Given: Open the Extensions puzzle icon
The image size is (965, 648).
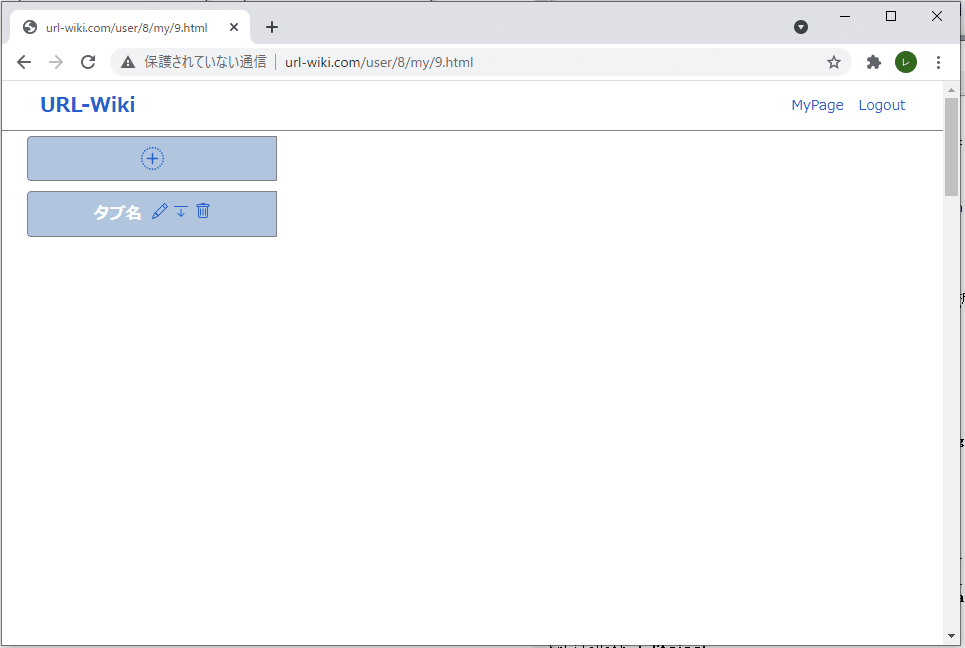Looking at the screenshot, I should coord(873,62).
